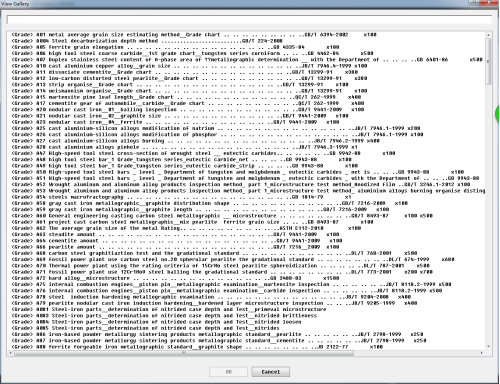Select A66 pearlite amount entry
The width and height of the screenshot is (500, 384).
(x=175, y=247)
